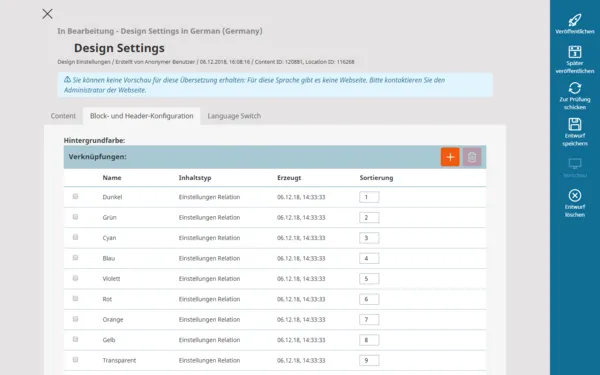
Task: Click the Sortierung column header
Action: (376, 178)
